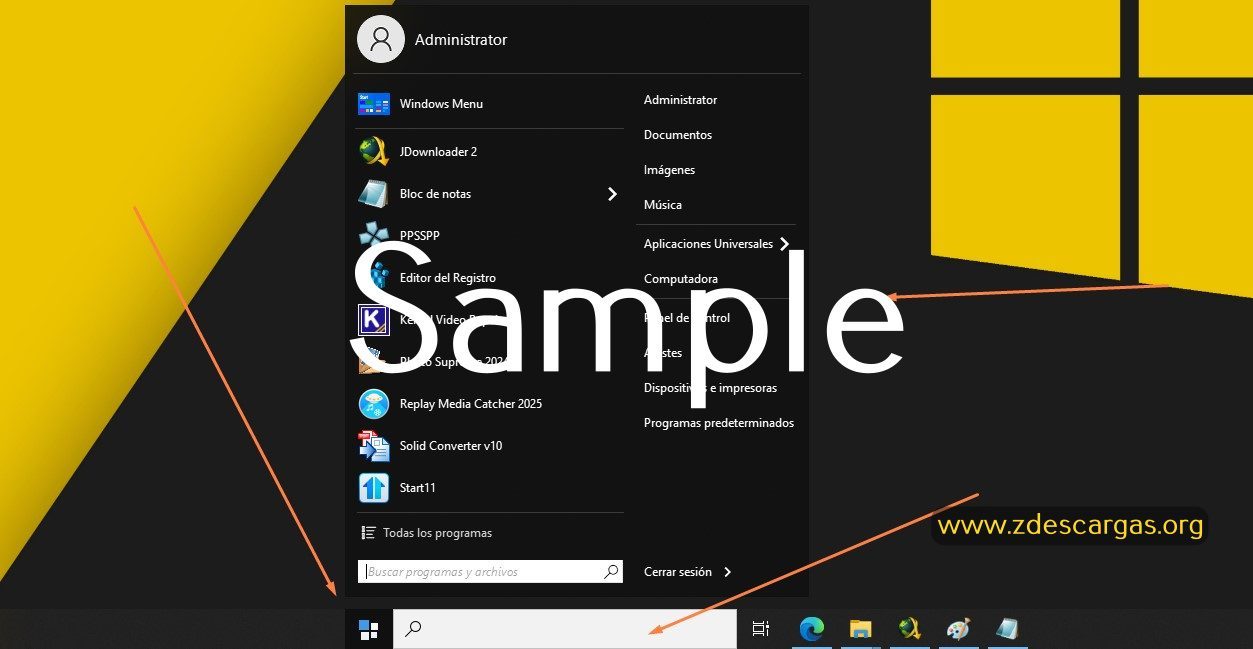This screenshot has width=1253, height=649.
Task: Launch Microsoft Edge from the taskbar
Action: 811,629
